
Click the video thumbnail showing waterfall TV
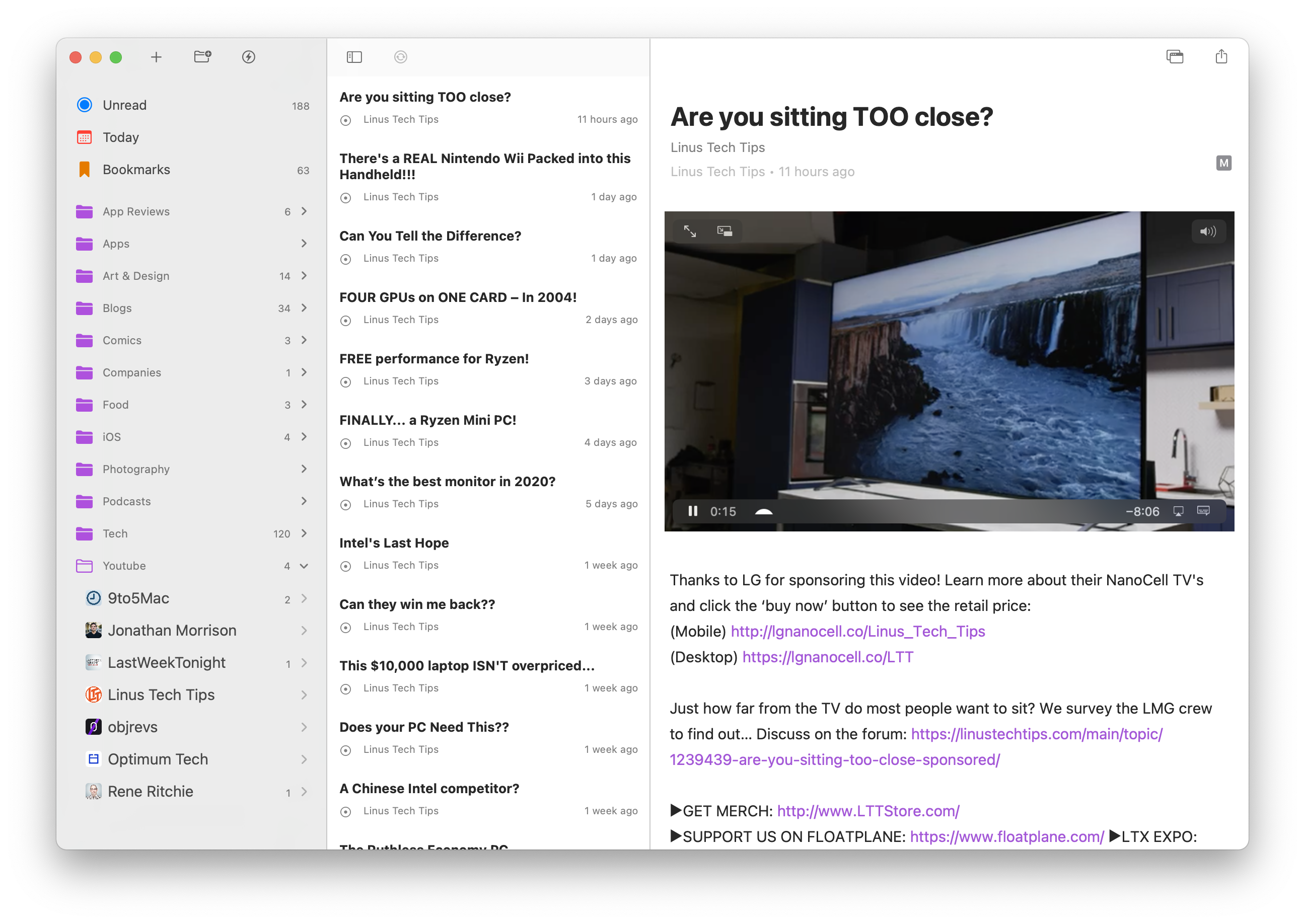click(x=950, y=371)
